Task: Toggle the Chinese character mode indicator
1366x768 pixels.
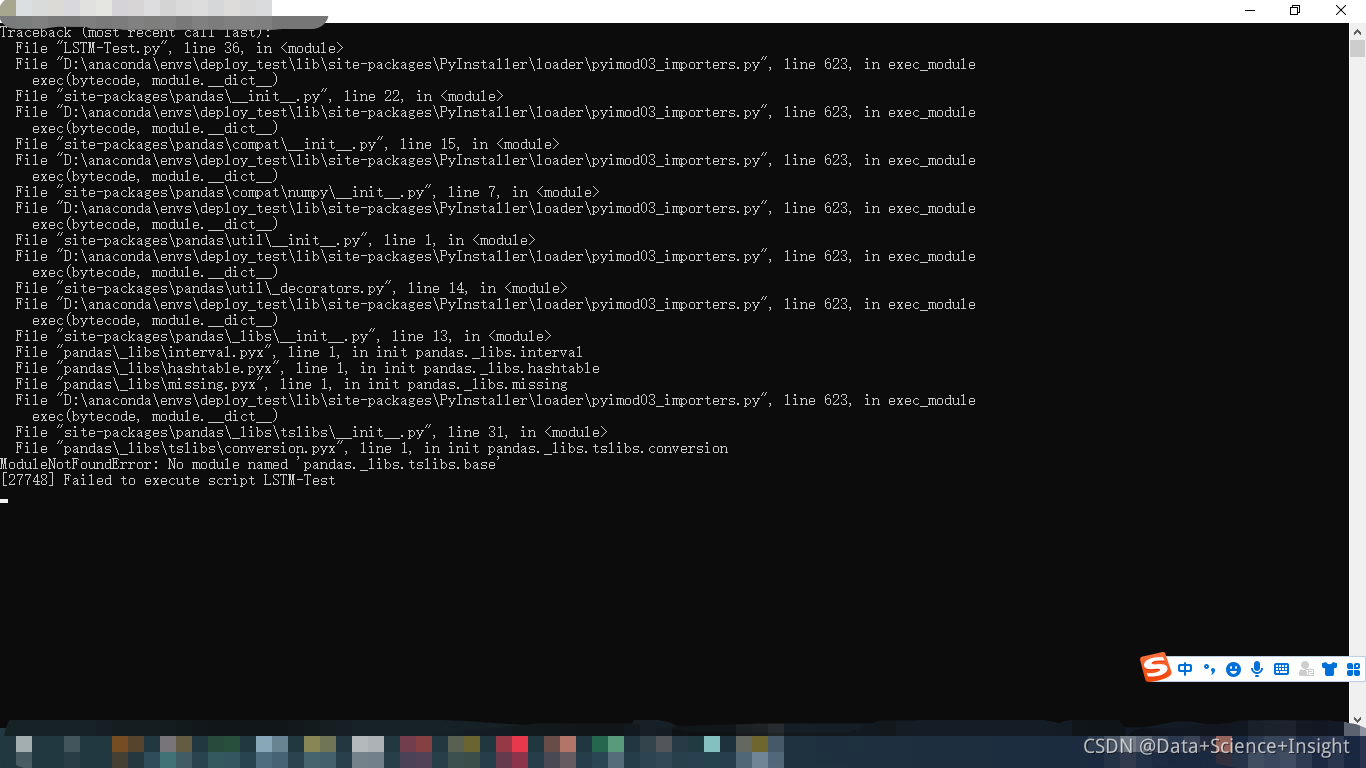Action: coord(1185,668)
